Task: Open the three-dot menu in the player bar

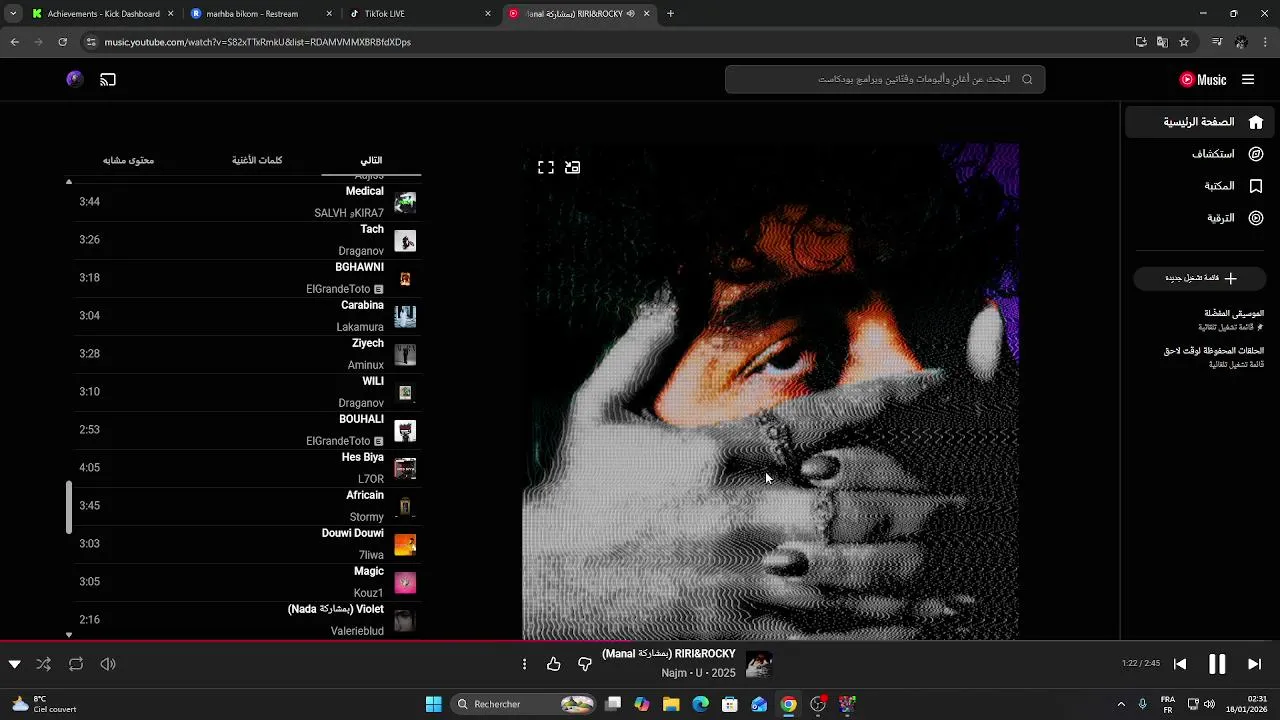Action: (x=524, y=664)
